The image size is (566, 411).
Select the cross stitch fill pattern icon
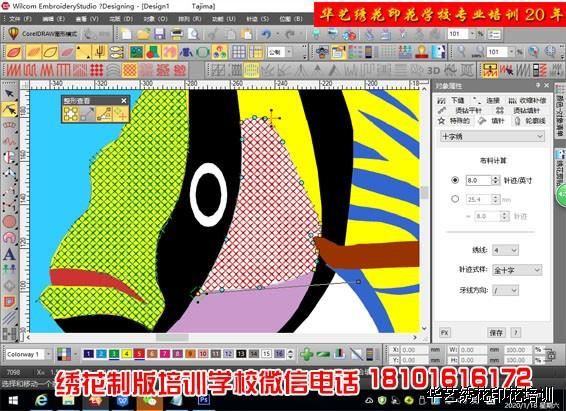(130, 70)
